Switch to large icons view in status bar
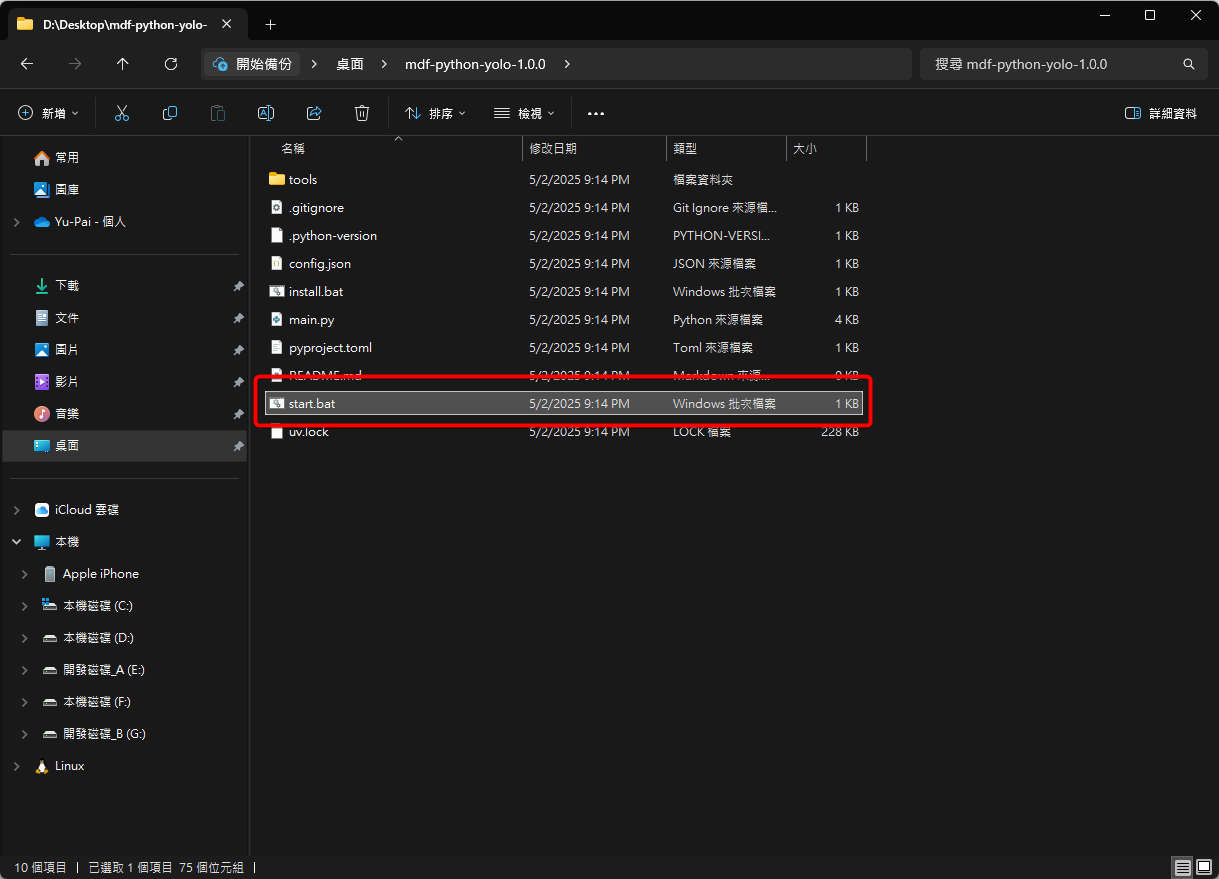 click(1203, 867)
